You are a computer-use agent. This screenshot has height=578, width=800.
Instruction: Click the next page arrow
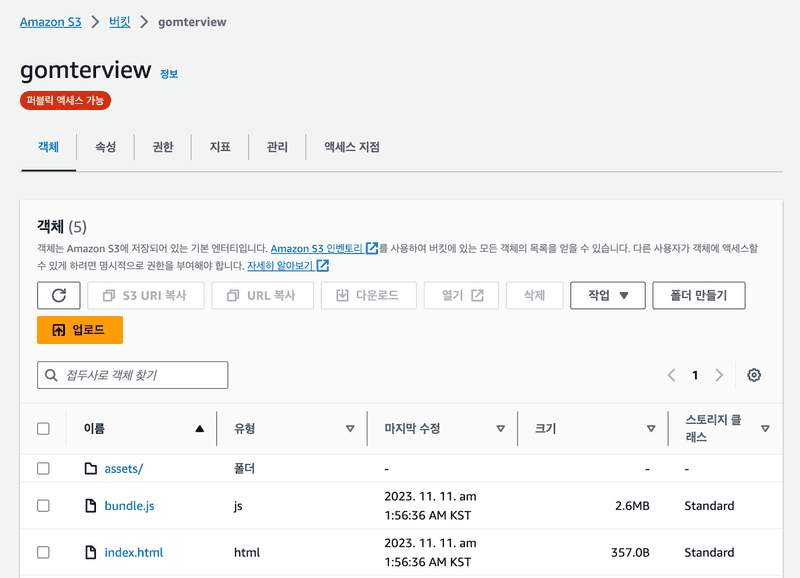pyautogui.click(x=719, y=375)
